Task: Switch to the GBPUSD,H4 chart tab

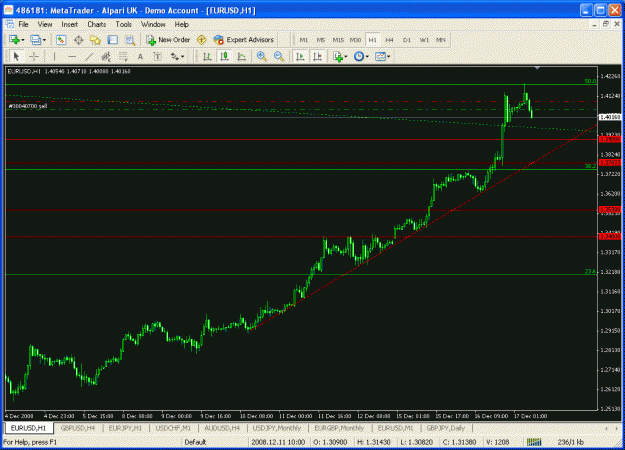Action: [x=78, y=428]
